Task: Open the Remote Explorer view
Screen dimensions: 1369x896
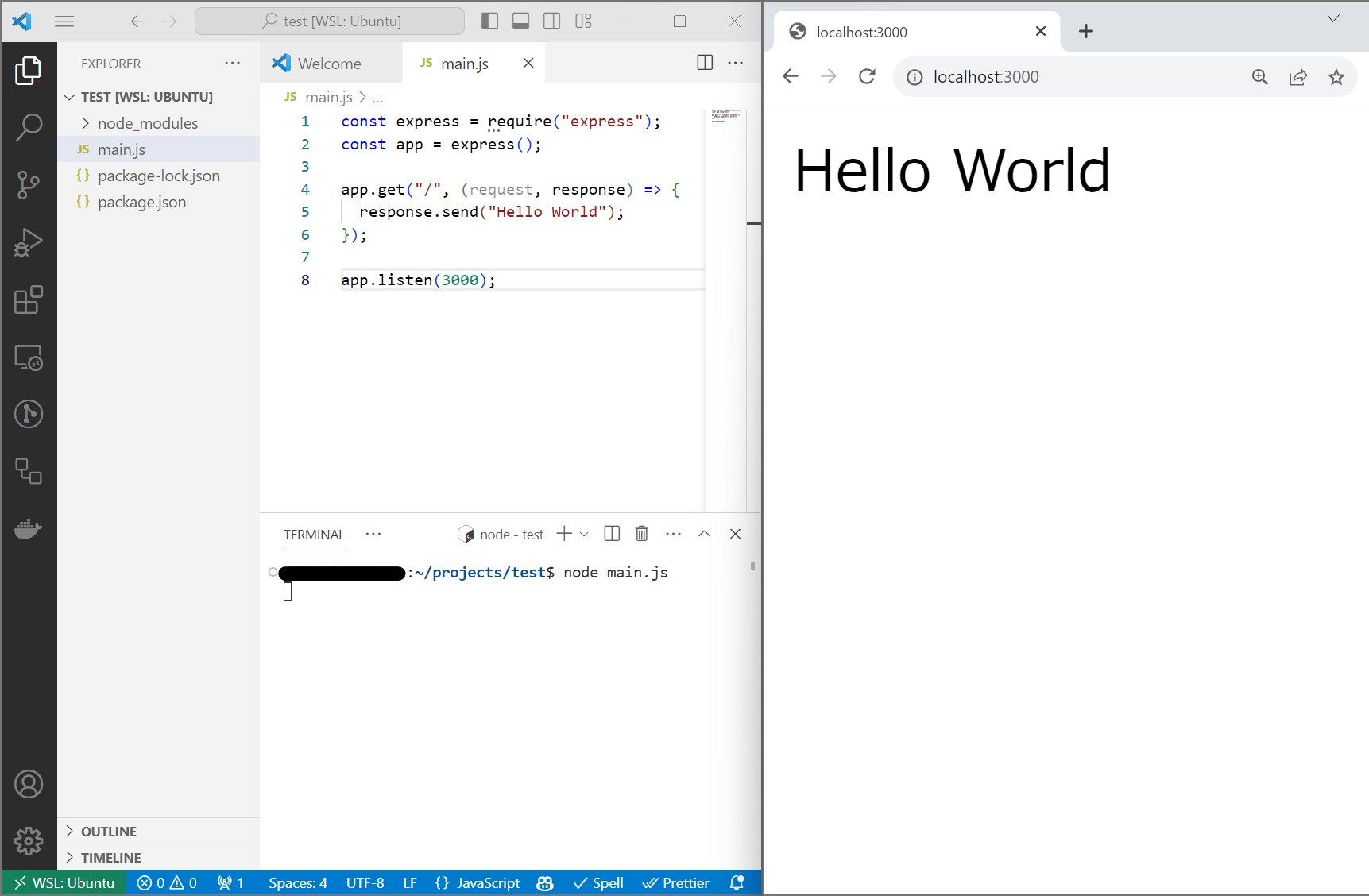Action: point(29,358)
